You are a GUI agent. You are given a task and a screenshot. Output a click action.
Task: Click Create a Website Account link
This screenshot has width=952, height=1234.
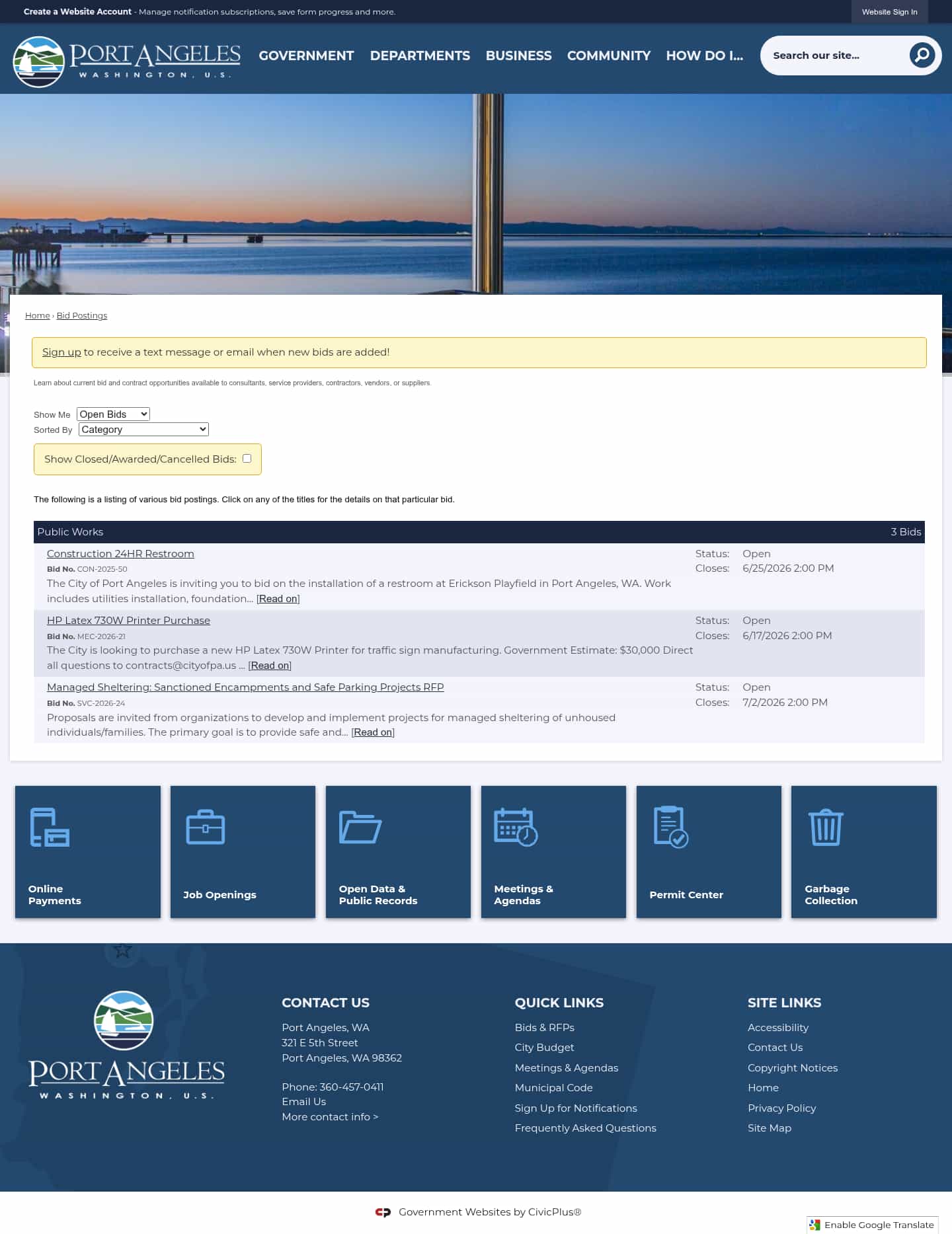[x=77, y=12]
